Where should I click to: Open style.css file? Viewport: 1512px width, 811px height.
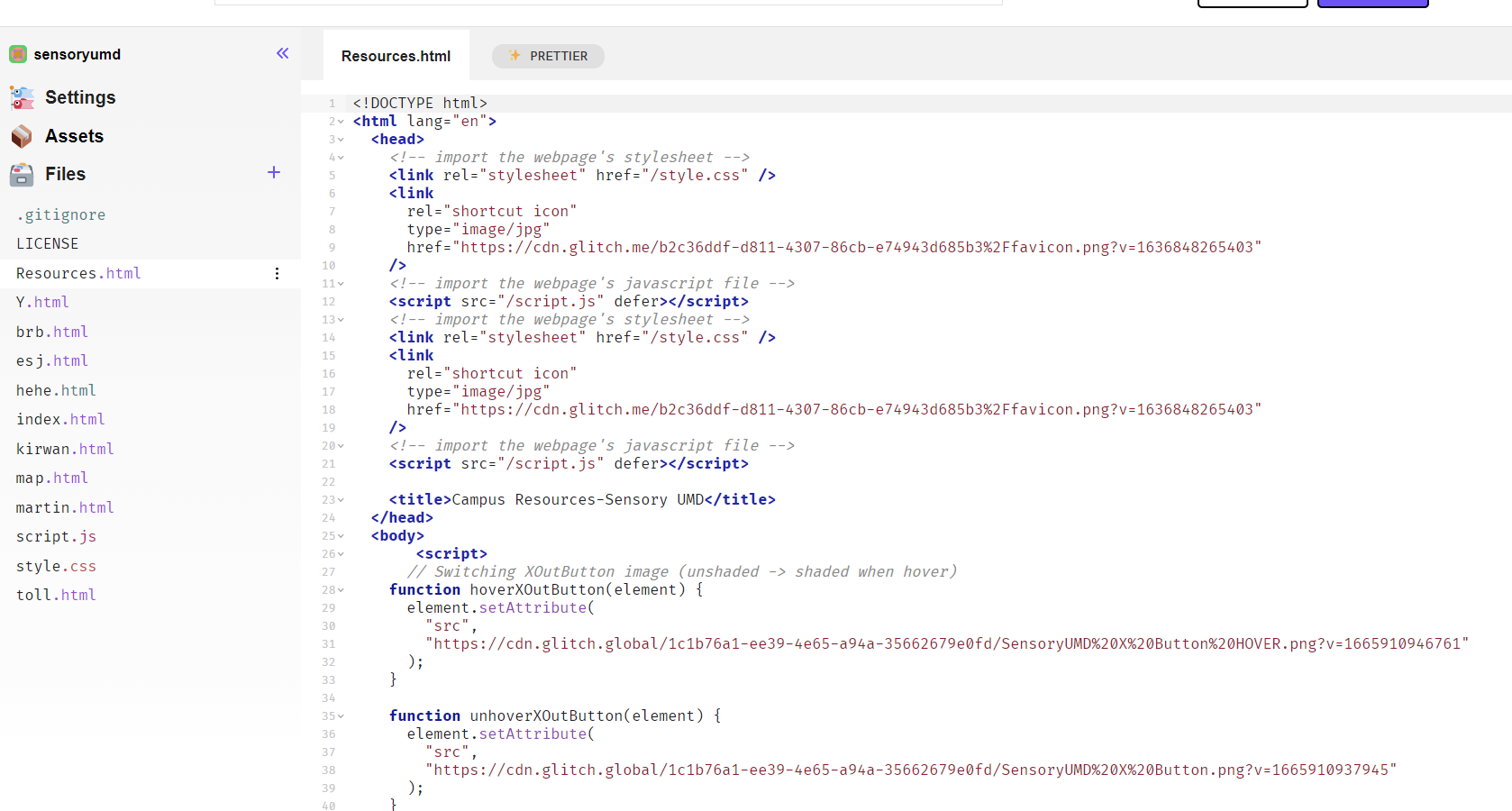tap(56, 566)
